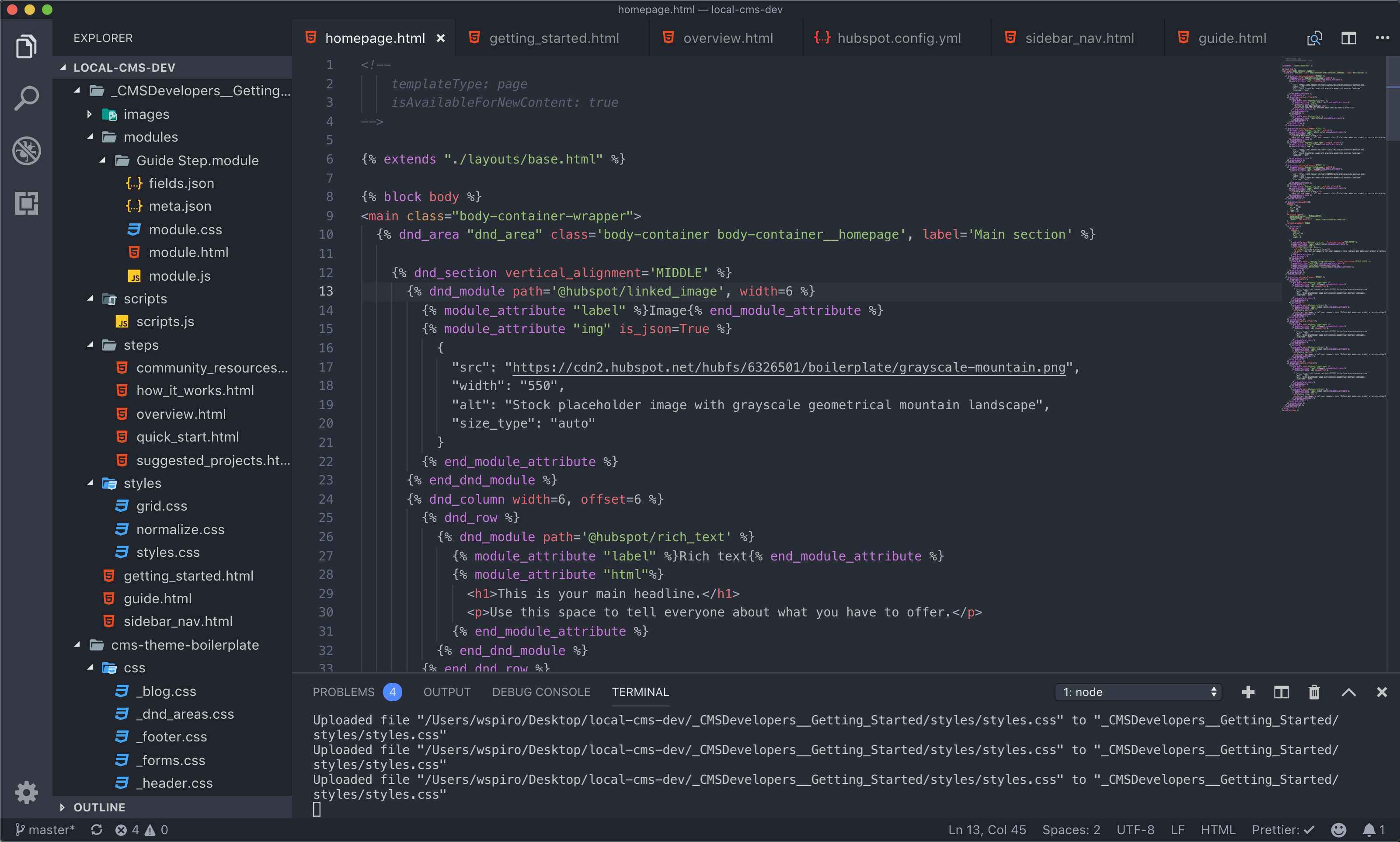Viewport: 1400px width, 842px height.
Task: Maximize the panel with chevron up
Action: [x=1348, y=692]
